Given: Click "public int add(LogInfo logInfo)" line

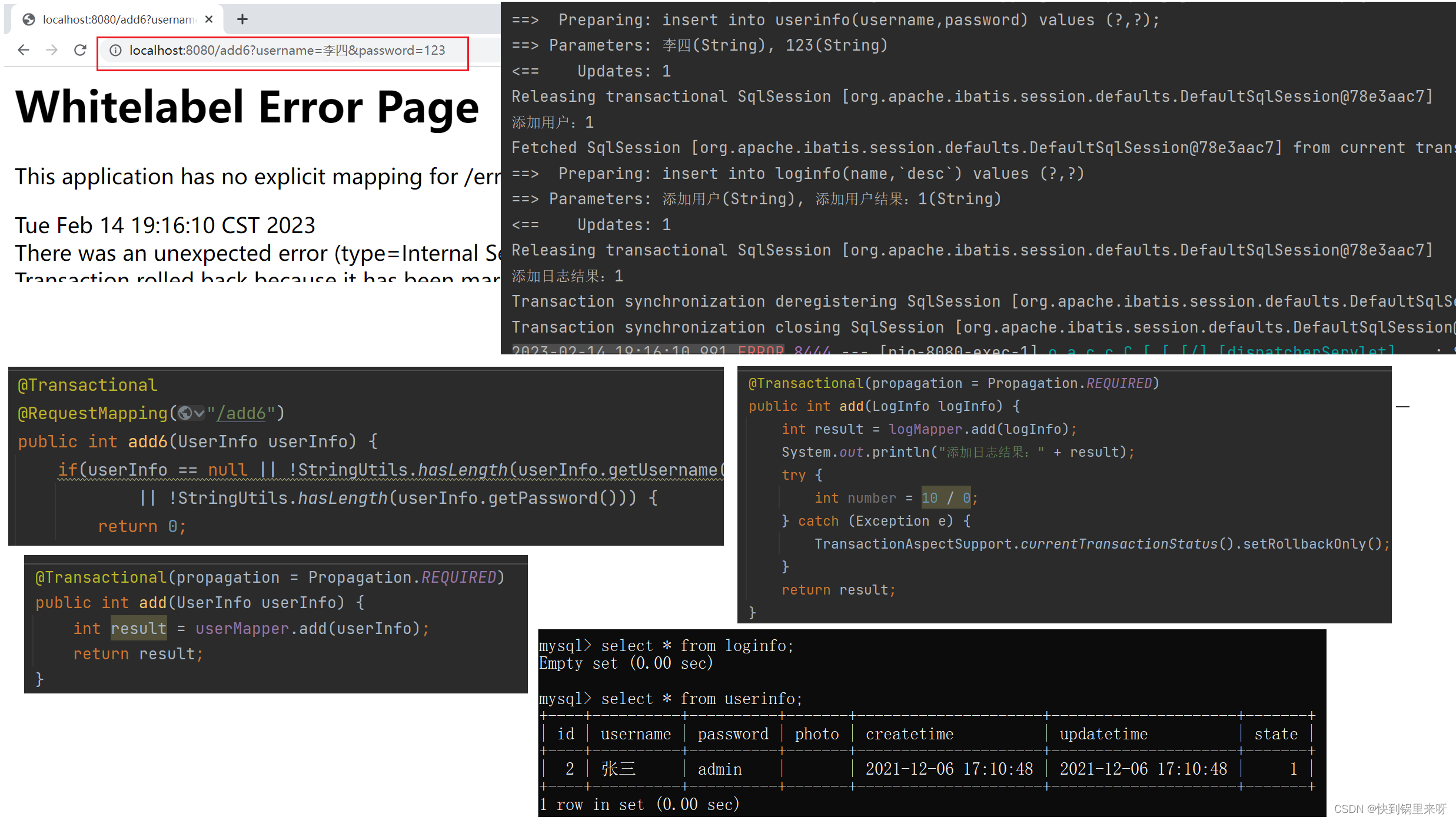Looking at the screenshot, I should tap(885, 406).
